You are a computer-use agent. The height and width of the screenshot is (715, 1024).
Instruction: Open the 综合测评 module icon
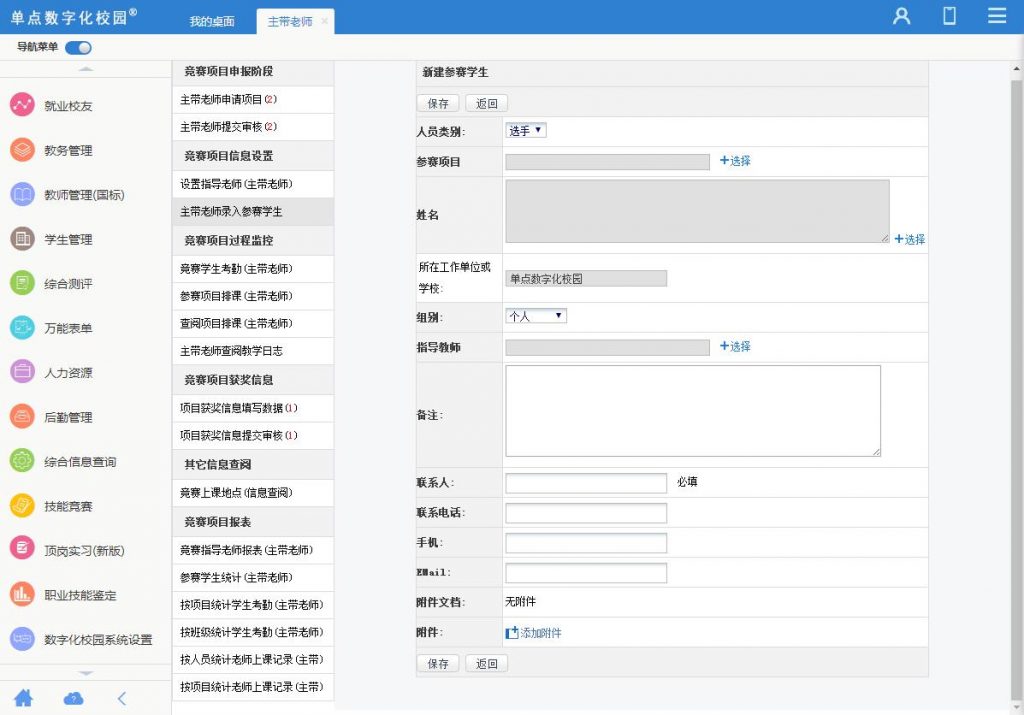pos(22,283)
